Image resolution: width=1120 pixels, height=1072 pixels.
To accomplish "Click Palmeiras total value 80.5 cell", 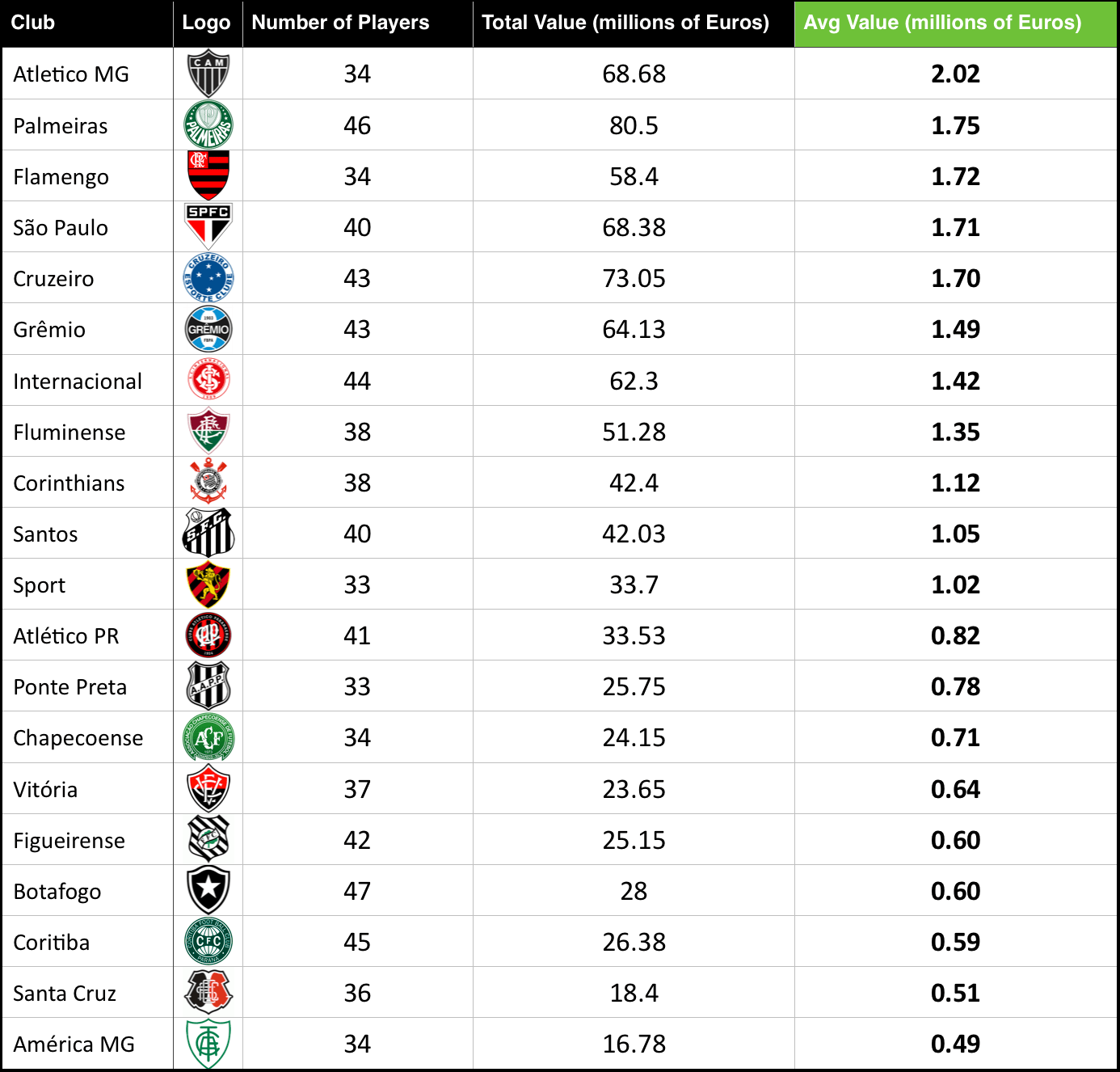I will (634, 125).
